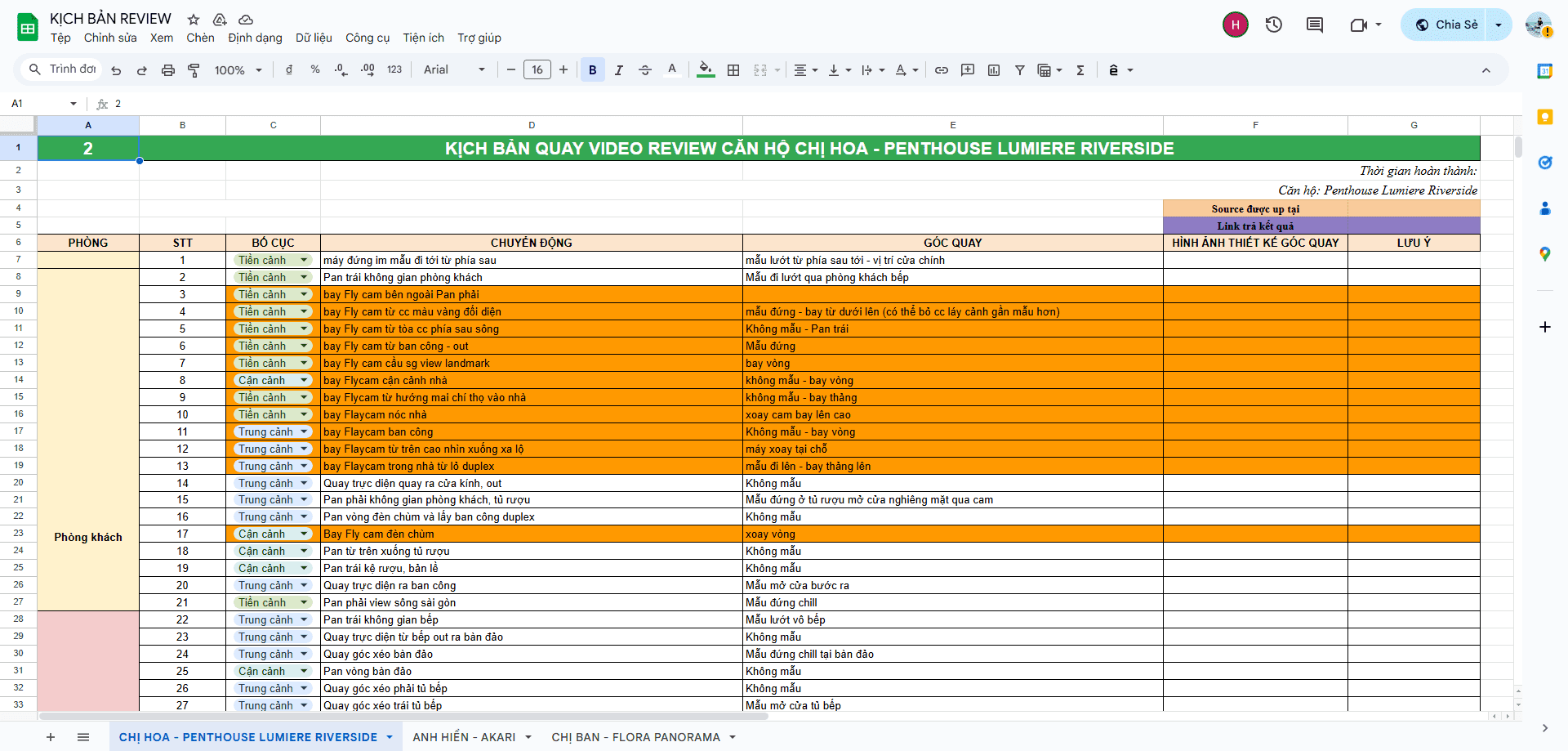Screen dimensions: 1568x751
Task: Click the Chia sẻ share button
Action: 1445,25
